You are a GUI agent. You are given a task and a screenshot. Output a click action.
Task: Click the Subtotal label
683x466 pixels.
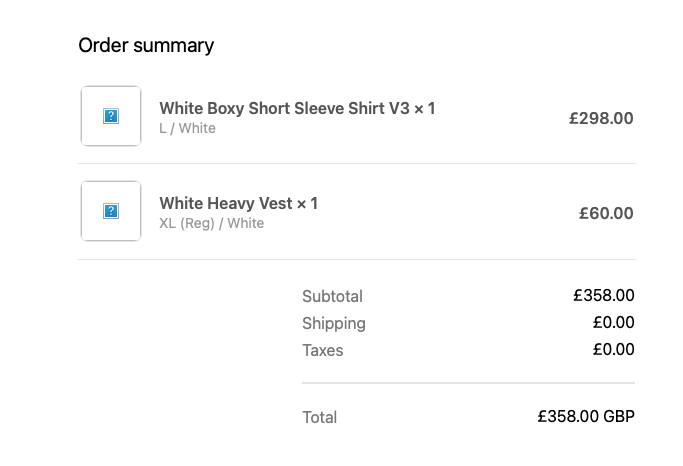(332, 297)
